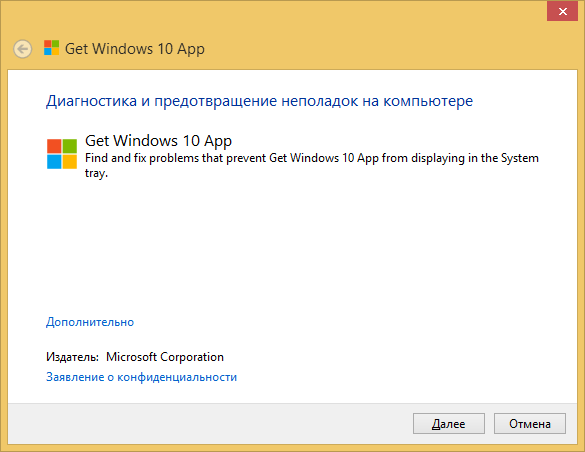
Task: Click the small Windows logo in title bar
Action: [51, 48]
